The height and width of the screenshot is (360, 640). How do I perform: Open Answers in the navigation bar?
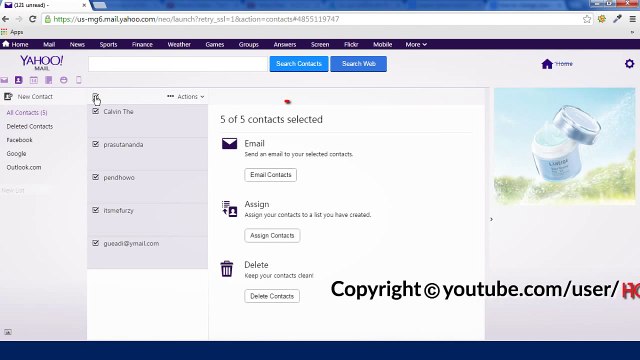click(x=284, y=44)
